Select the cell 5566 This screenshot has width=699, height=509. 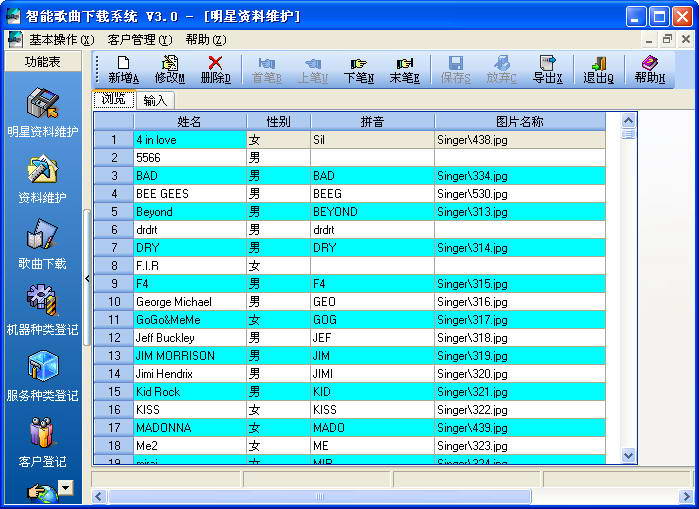click(x=190, y=158)
